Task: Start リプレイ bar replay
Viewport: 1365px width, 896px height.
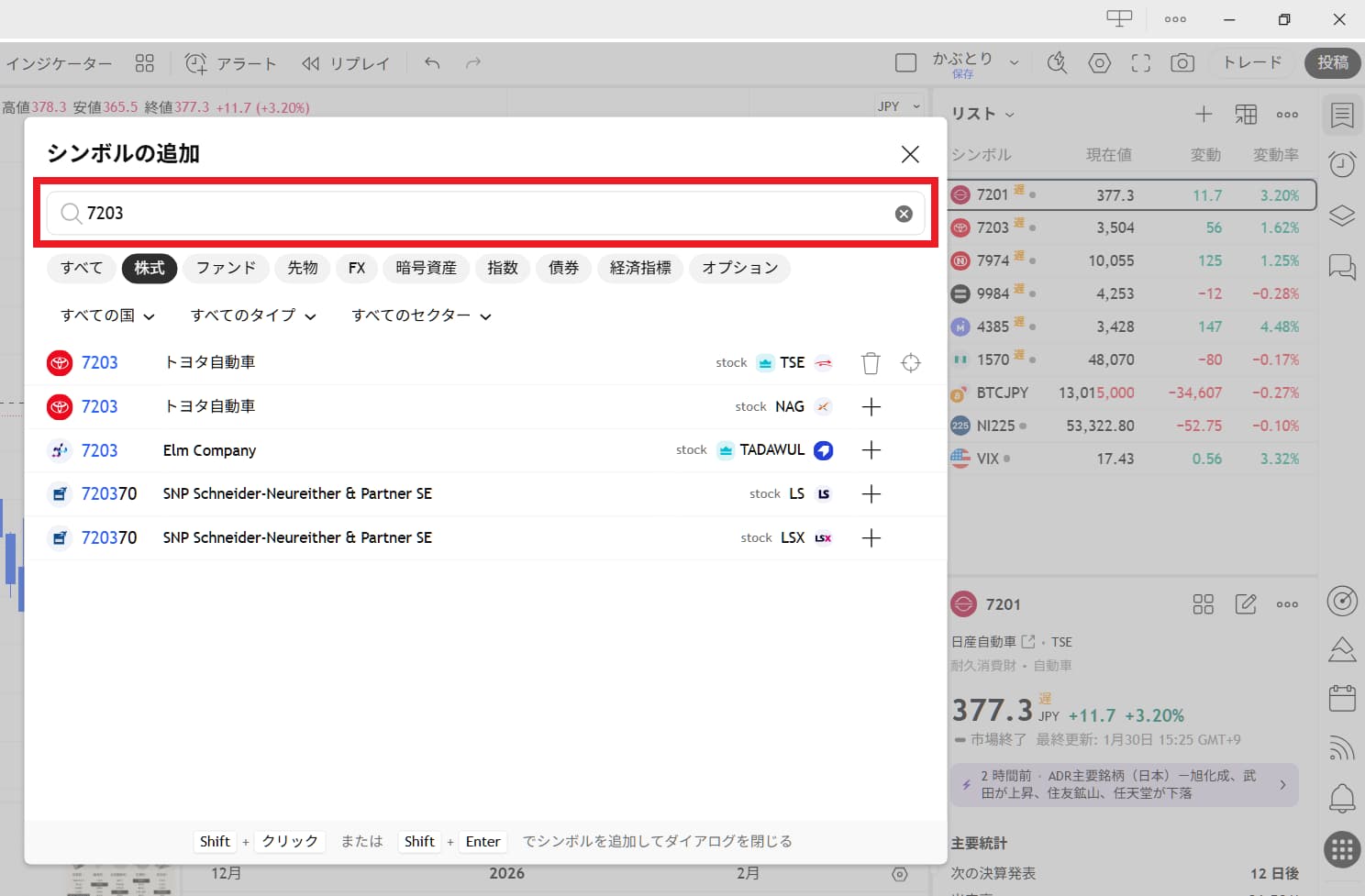Action: [x=346, y=63]
